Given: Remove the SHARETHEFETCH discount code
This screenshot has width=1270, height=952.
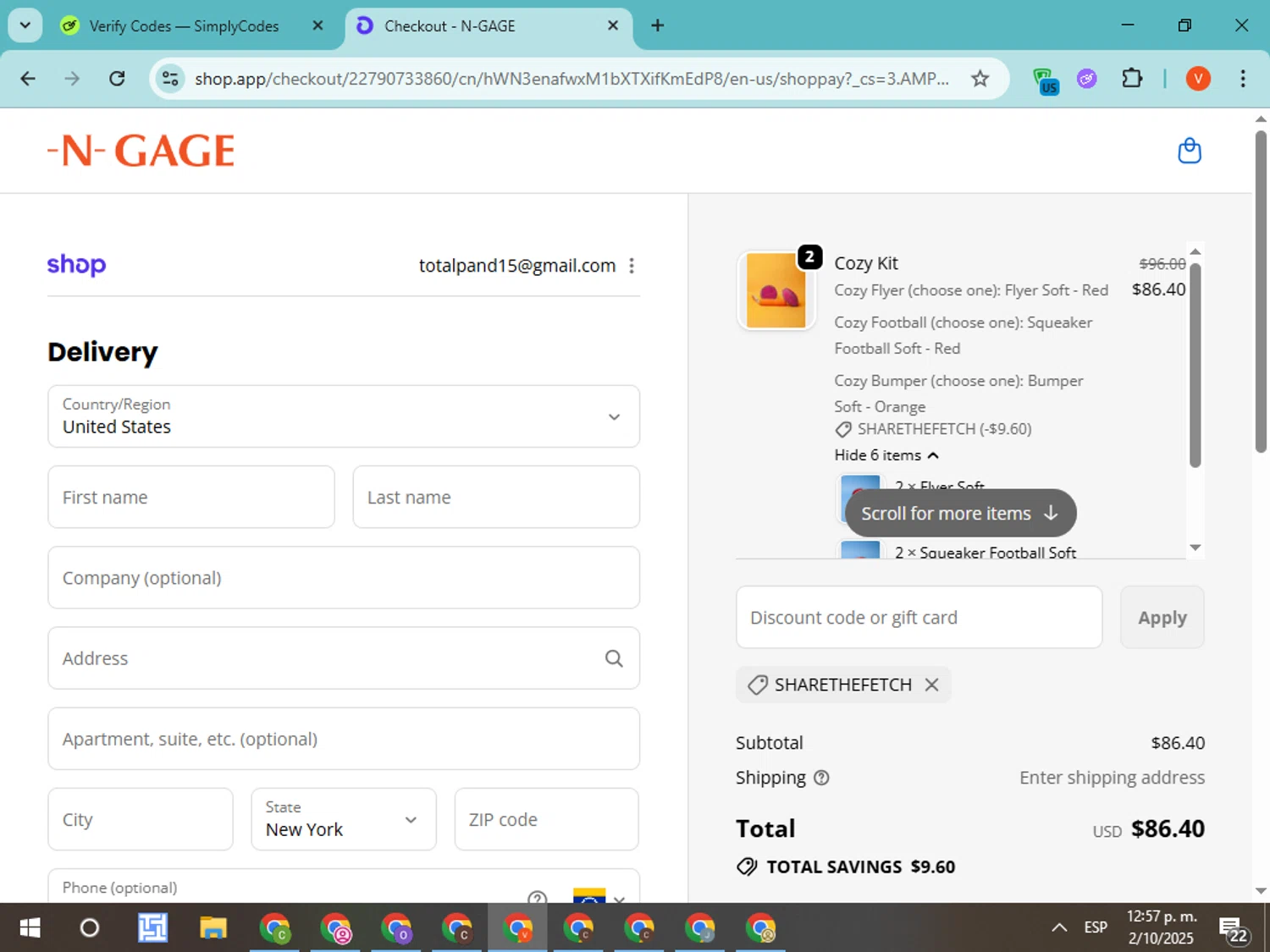Looking at the screenshot, I should [931, 685].
